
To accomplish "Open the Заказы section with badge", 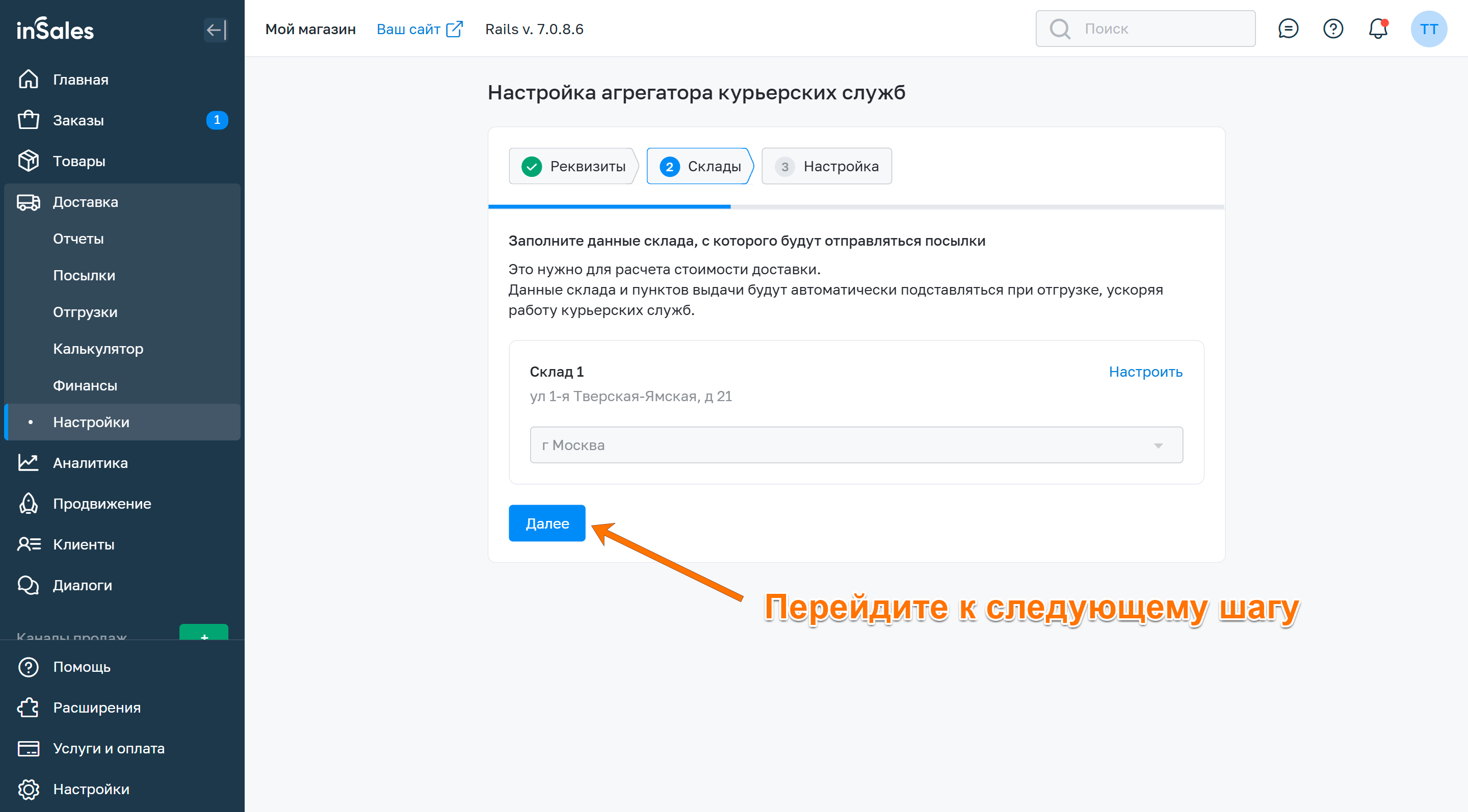I will (x=78, y=120).
